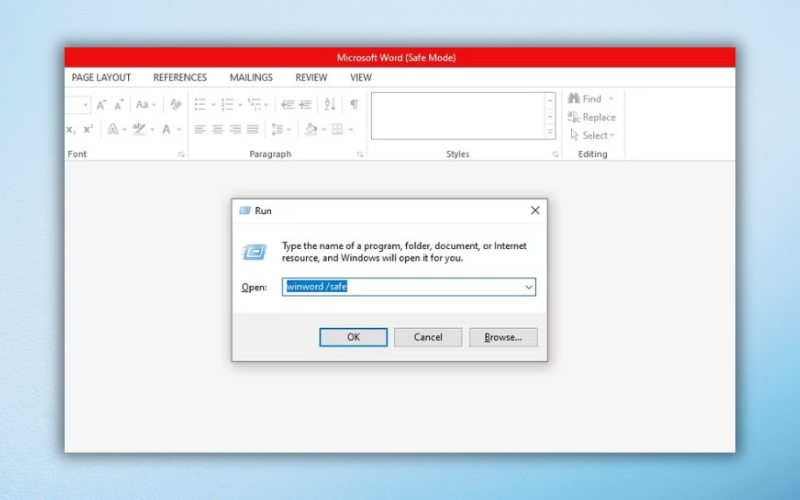Align text right in Word
800x500 pixels.
[235, 129]
